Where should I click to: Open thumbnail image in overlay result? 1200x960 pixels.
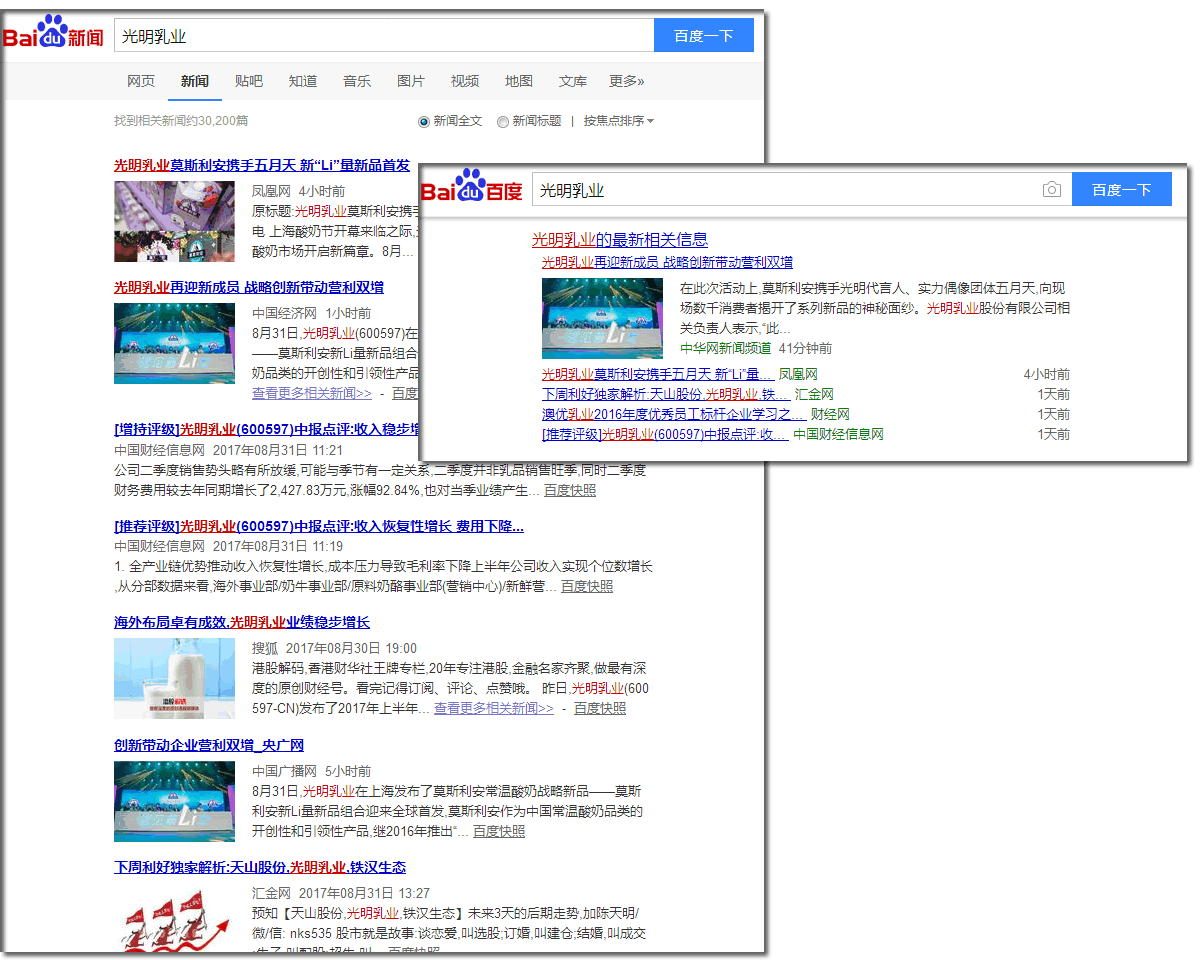(602, 318)
